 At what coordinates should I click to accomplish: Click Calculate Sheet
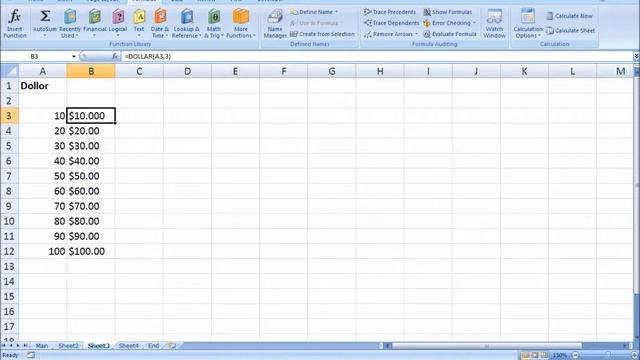click(571, 31)
